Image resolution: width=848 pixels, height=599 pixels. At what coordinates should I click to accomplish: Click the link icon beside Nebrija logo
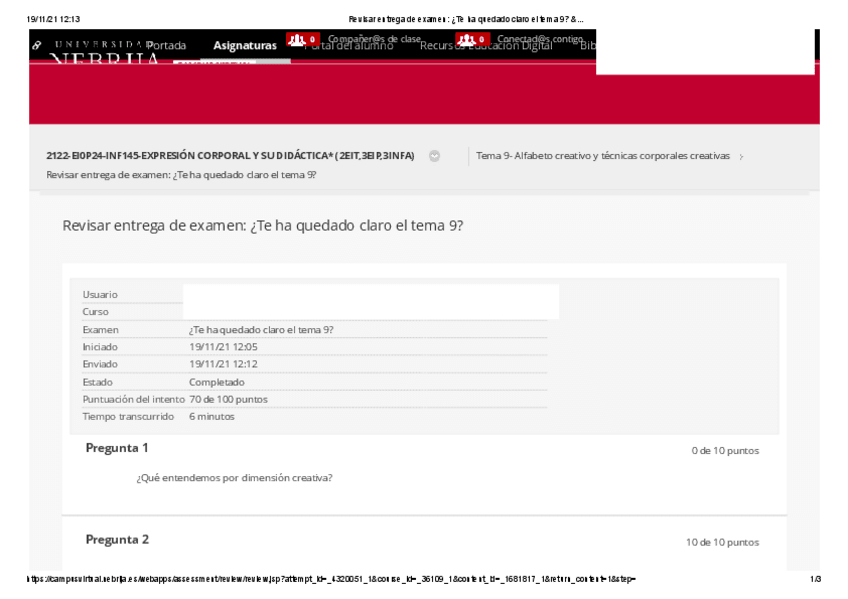click(x=37, y=45)
